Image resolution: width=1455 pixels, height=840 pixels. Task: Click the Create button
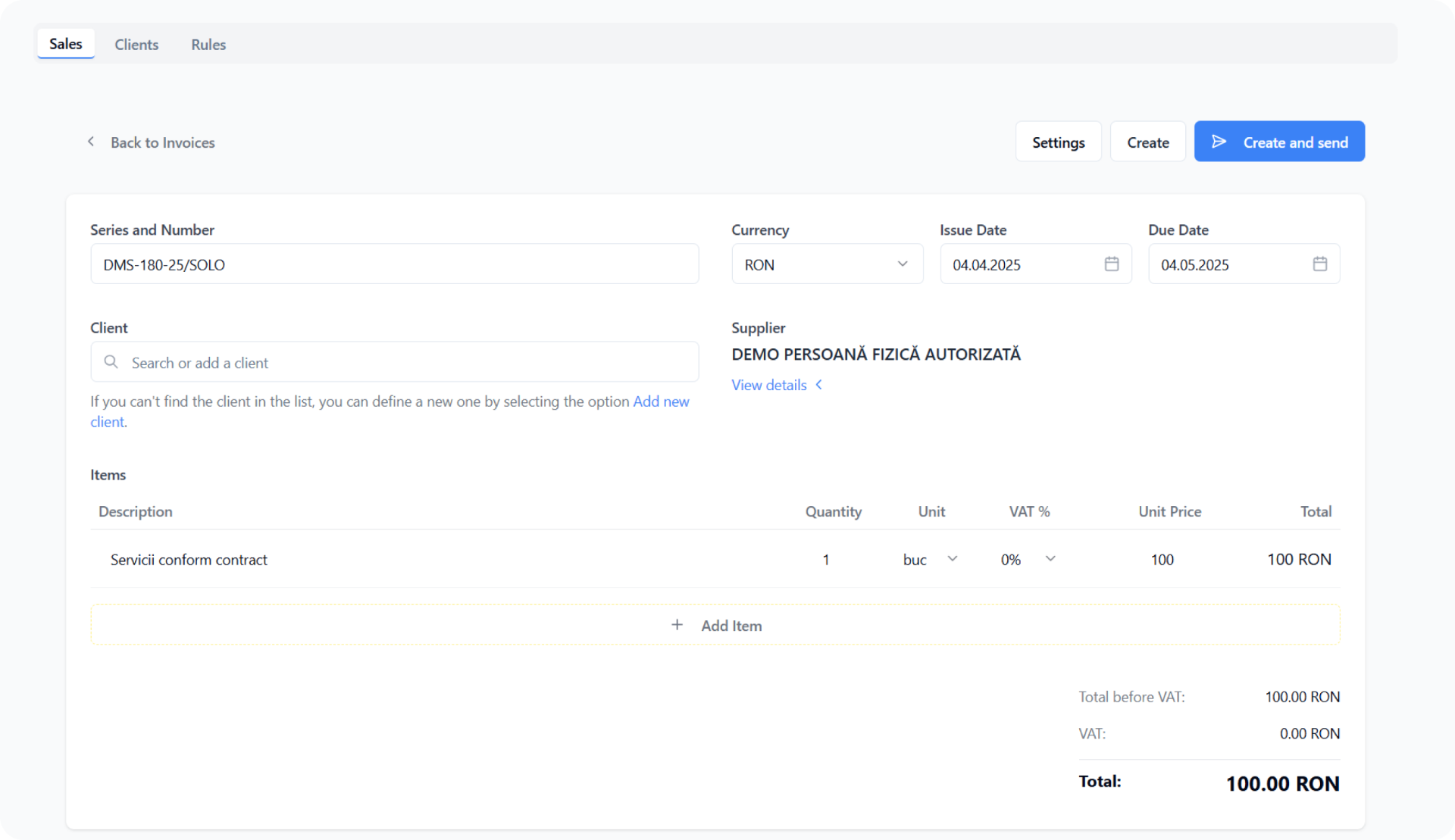click(1147, 142)
